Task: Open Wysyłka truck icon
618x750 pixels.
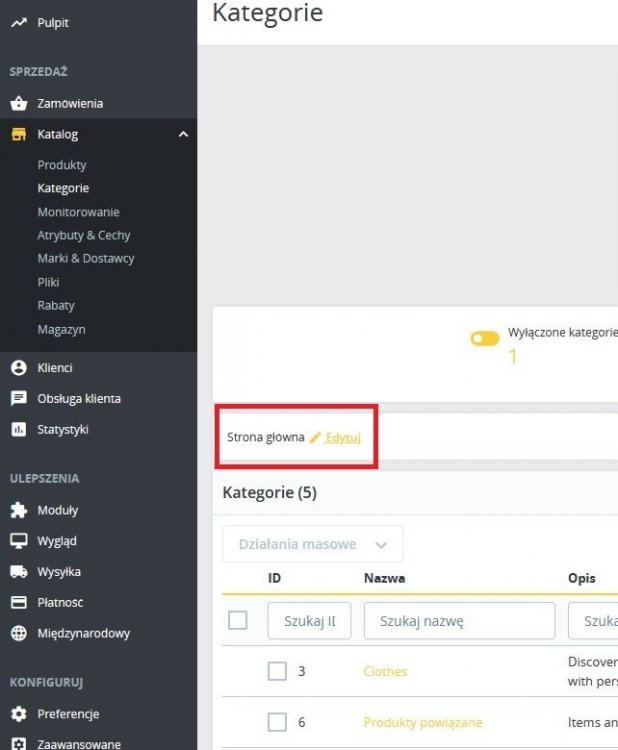Action: (19, 572)
